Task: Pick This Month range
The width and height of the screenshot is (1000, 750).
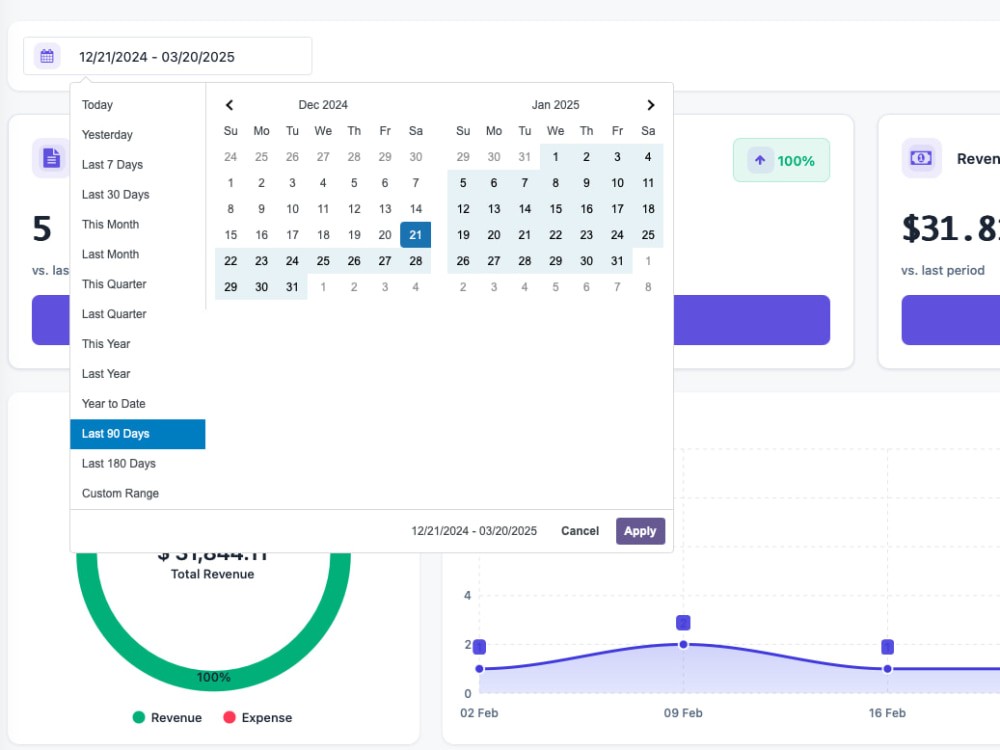Action: point(138,224)
